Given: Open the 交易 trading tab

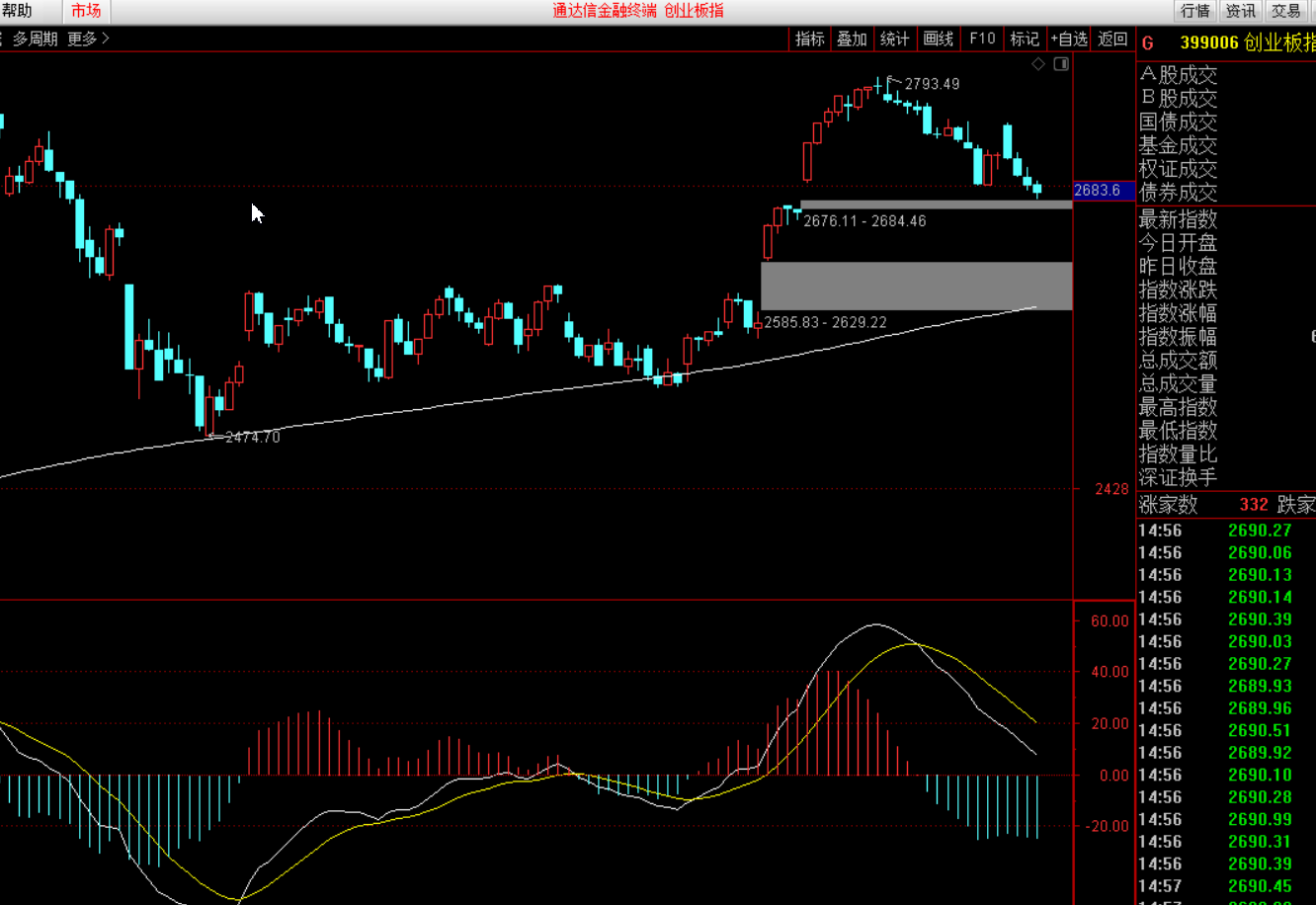Looking at the screenshot, I should click(1286, 11).
